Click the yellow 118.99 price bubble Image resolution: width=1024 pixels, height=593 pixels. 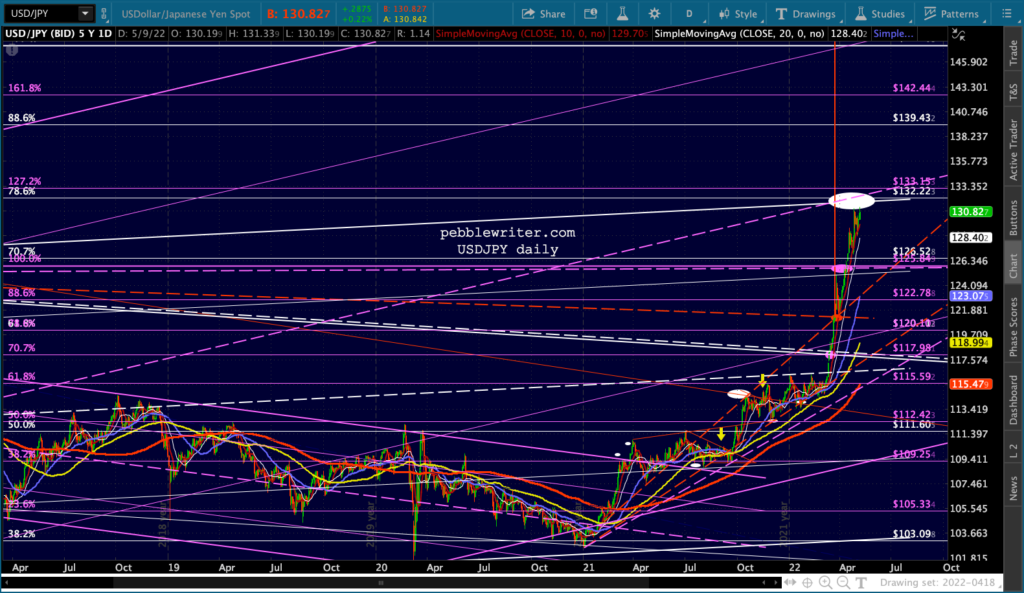pyautogui.click(x=970, y=342)
